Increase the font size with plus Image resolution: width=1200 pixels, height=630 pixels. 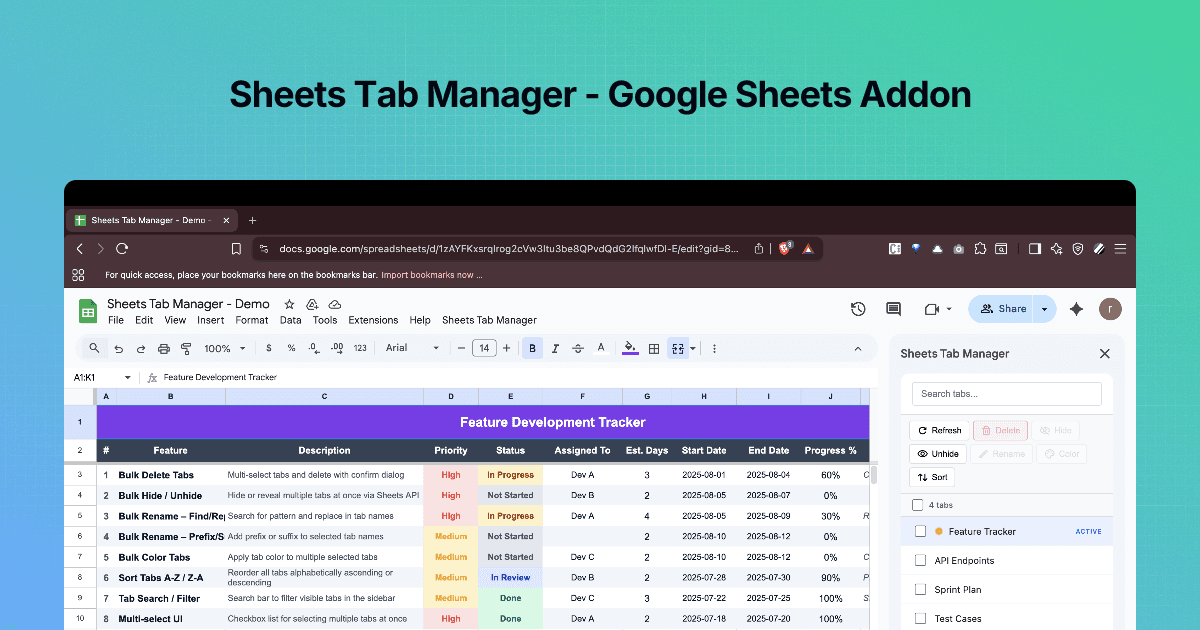pos(507,349)
